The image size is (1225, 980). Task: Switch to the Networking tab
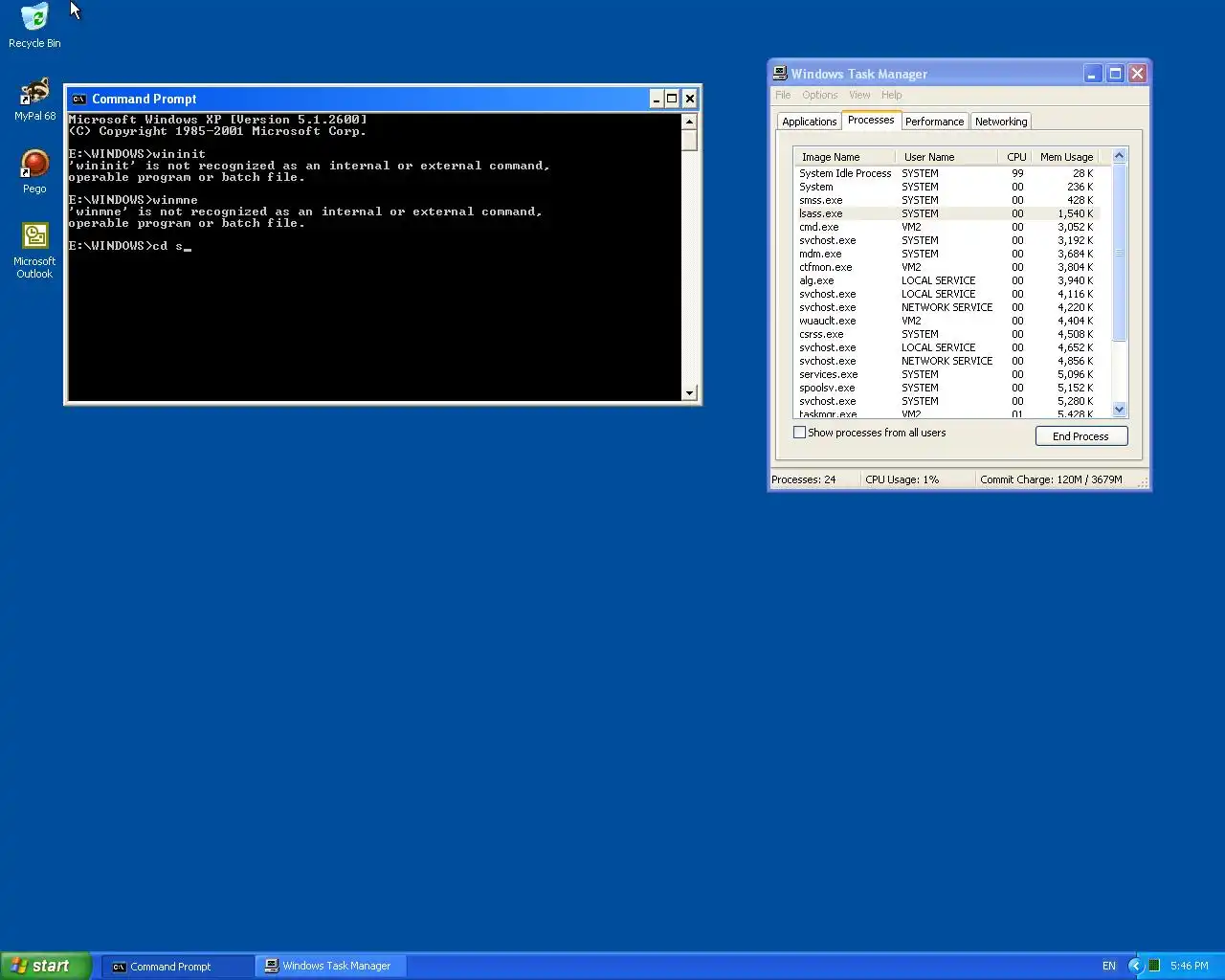[1001, 122]
